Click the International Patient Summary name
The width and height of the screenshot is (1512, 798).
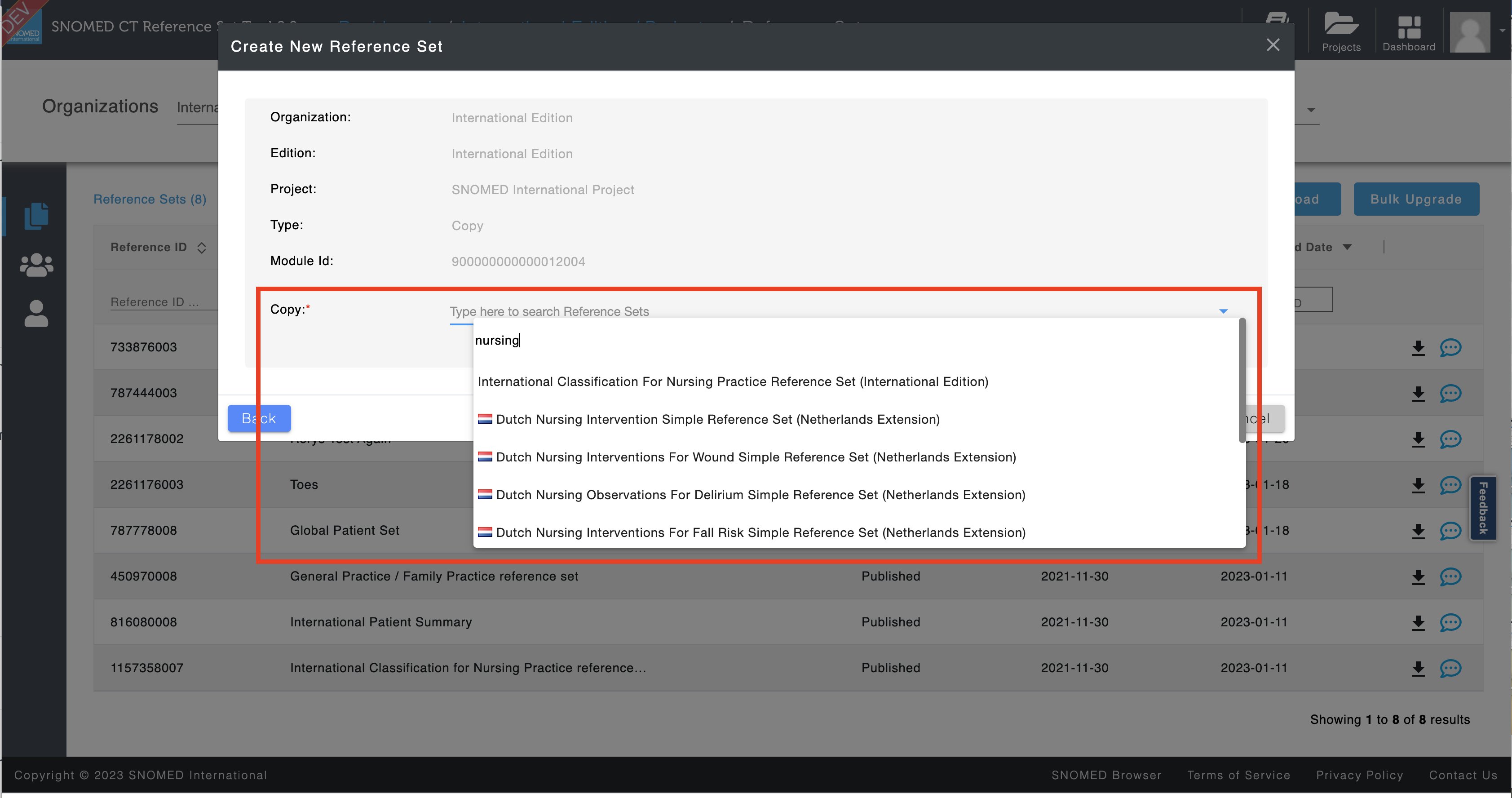381,622
